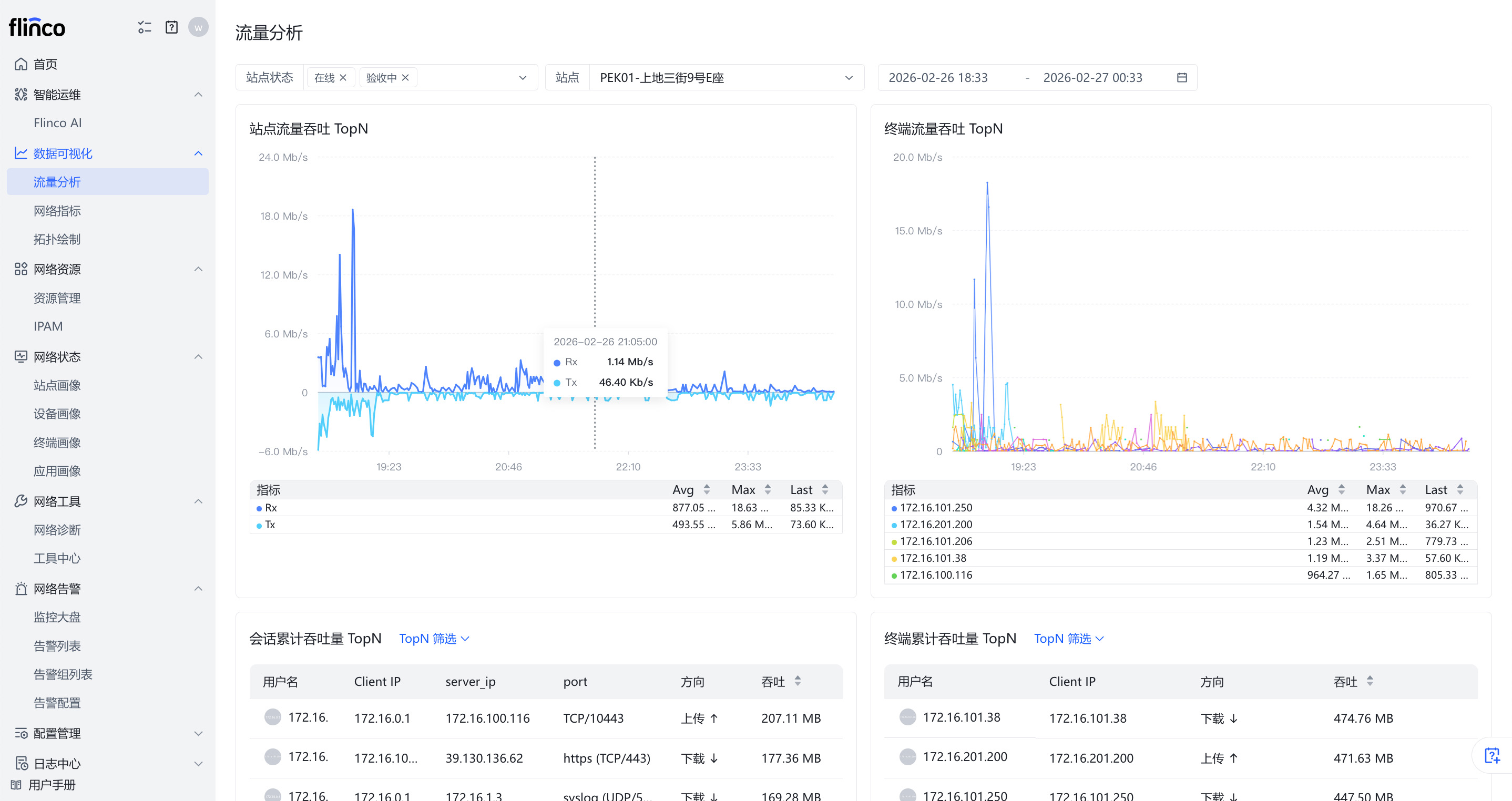Toggle 172.16.201.200 series in legend
This screenshot has height=801, width=1512.
pos(935,525)
